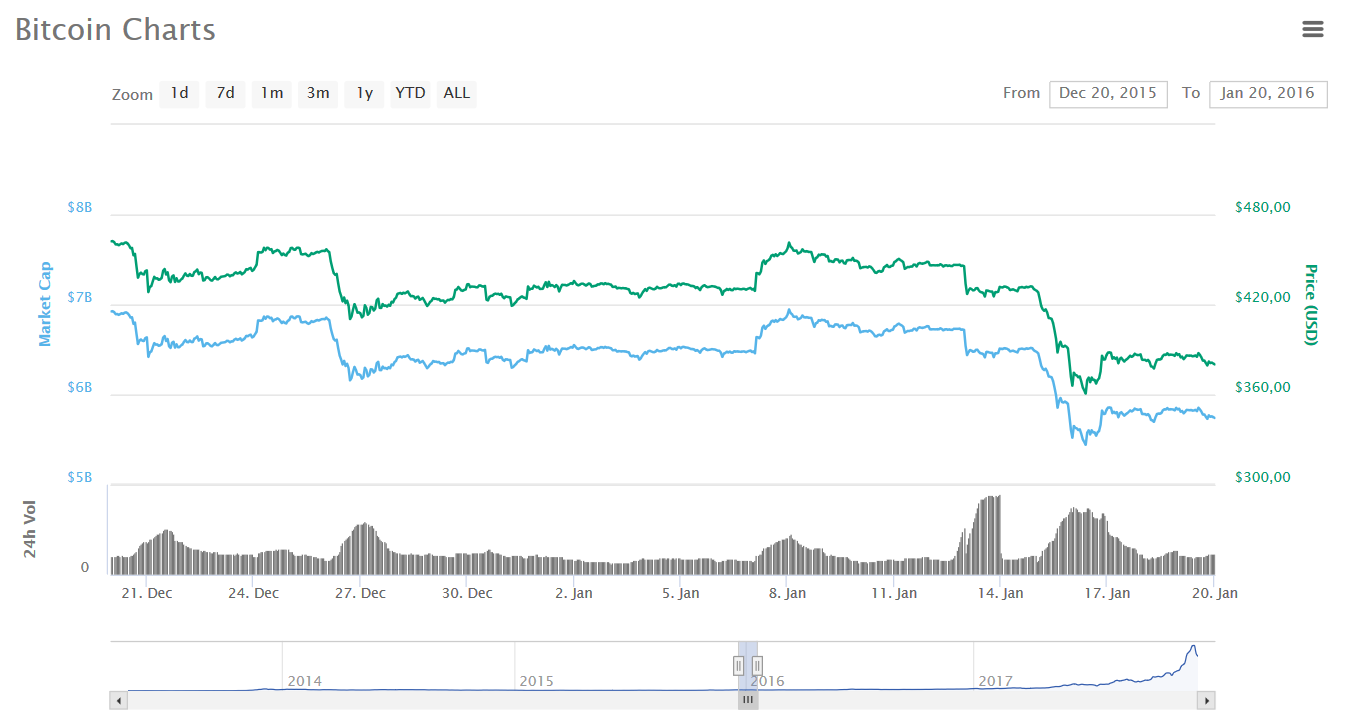Viewport: 1349px width, 713px height.
Task: Click the $300,00 price axis label
Action: 1263,477
